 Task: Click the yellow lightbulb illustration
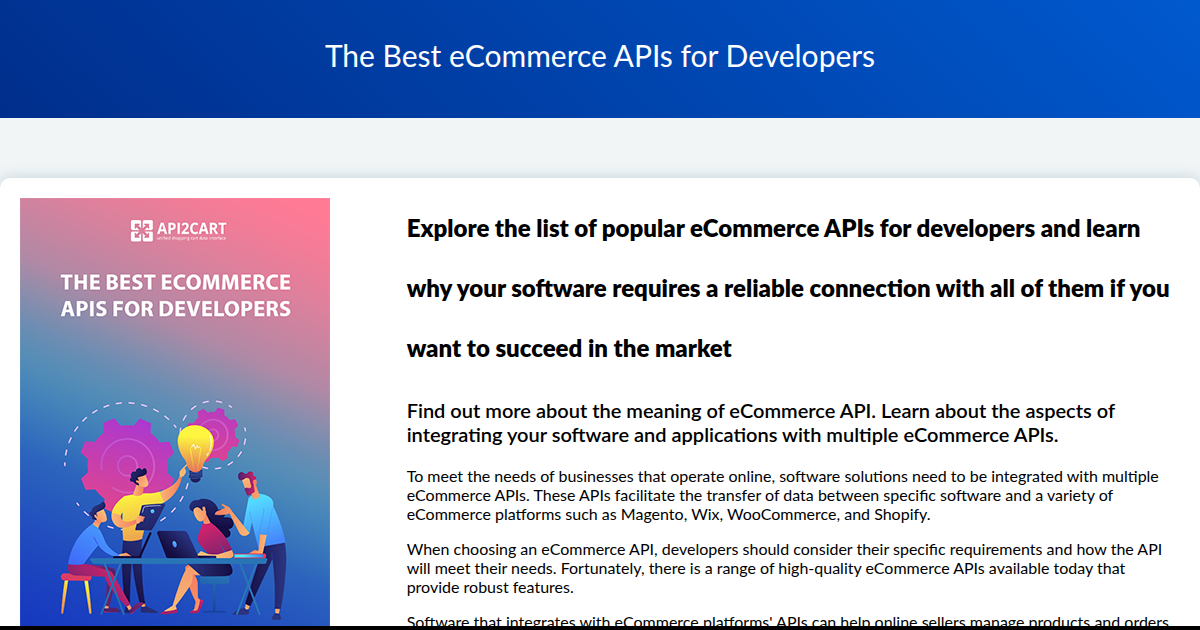tap(196, 445)
